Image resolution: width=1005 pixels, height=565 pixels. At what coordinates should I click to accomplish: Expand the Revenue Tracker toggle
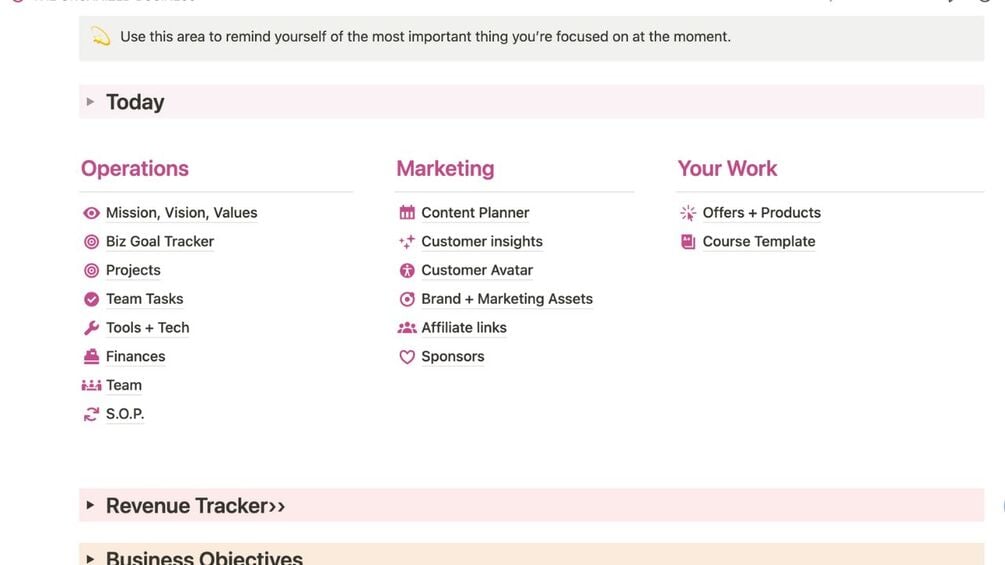point(90,506)
